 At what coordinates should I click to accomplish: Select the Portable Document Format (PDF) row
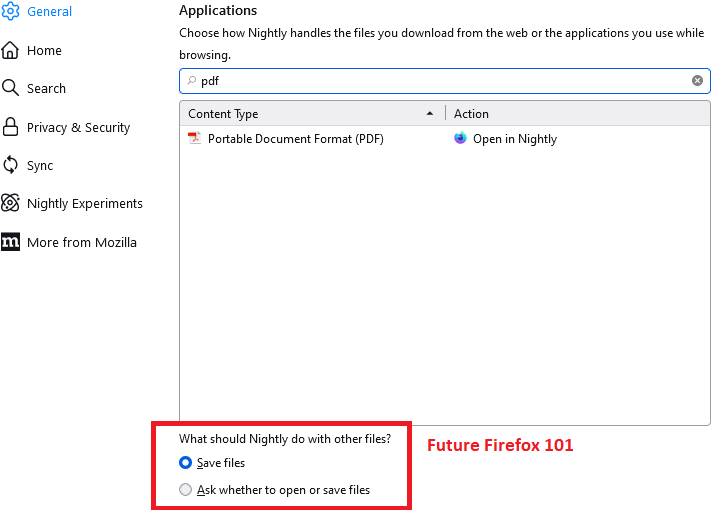295,139
